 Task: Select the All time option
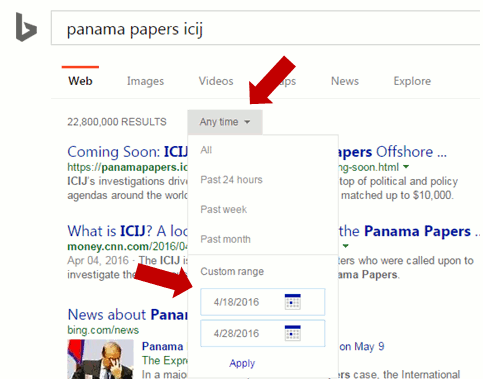(x=206, y=150)
